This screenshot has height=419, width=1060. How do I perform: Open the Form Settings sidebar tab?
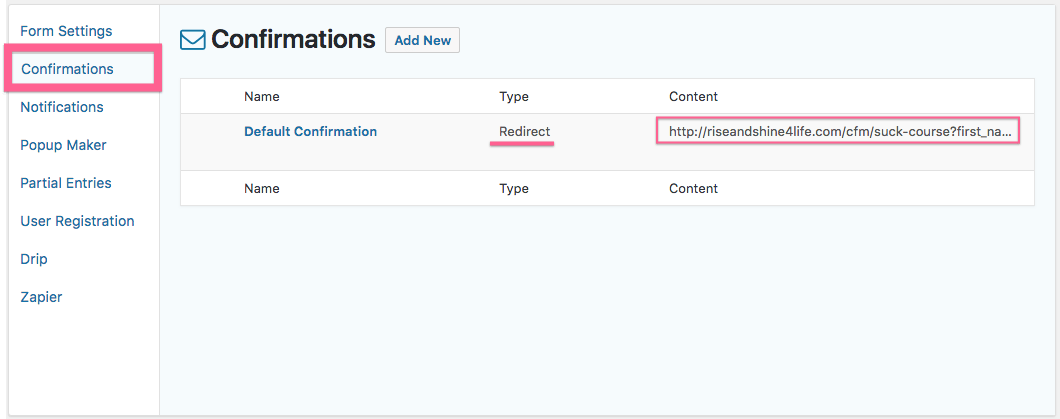point(66,31)
